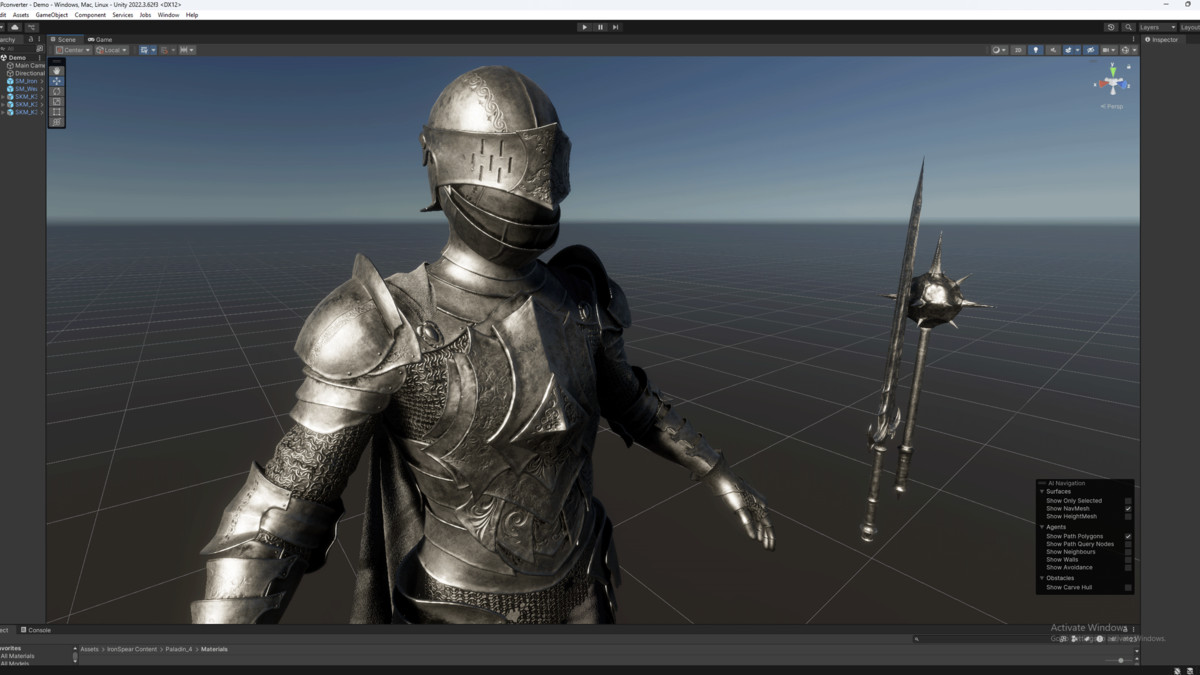Viewport: 1200px width, 675px height.
Task: Click the blue Z axis cone
Action: (1122, 84)
